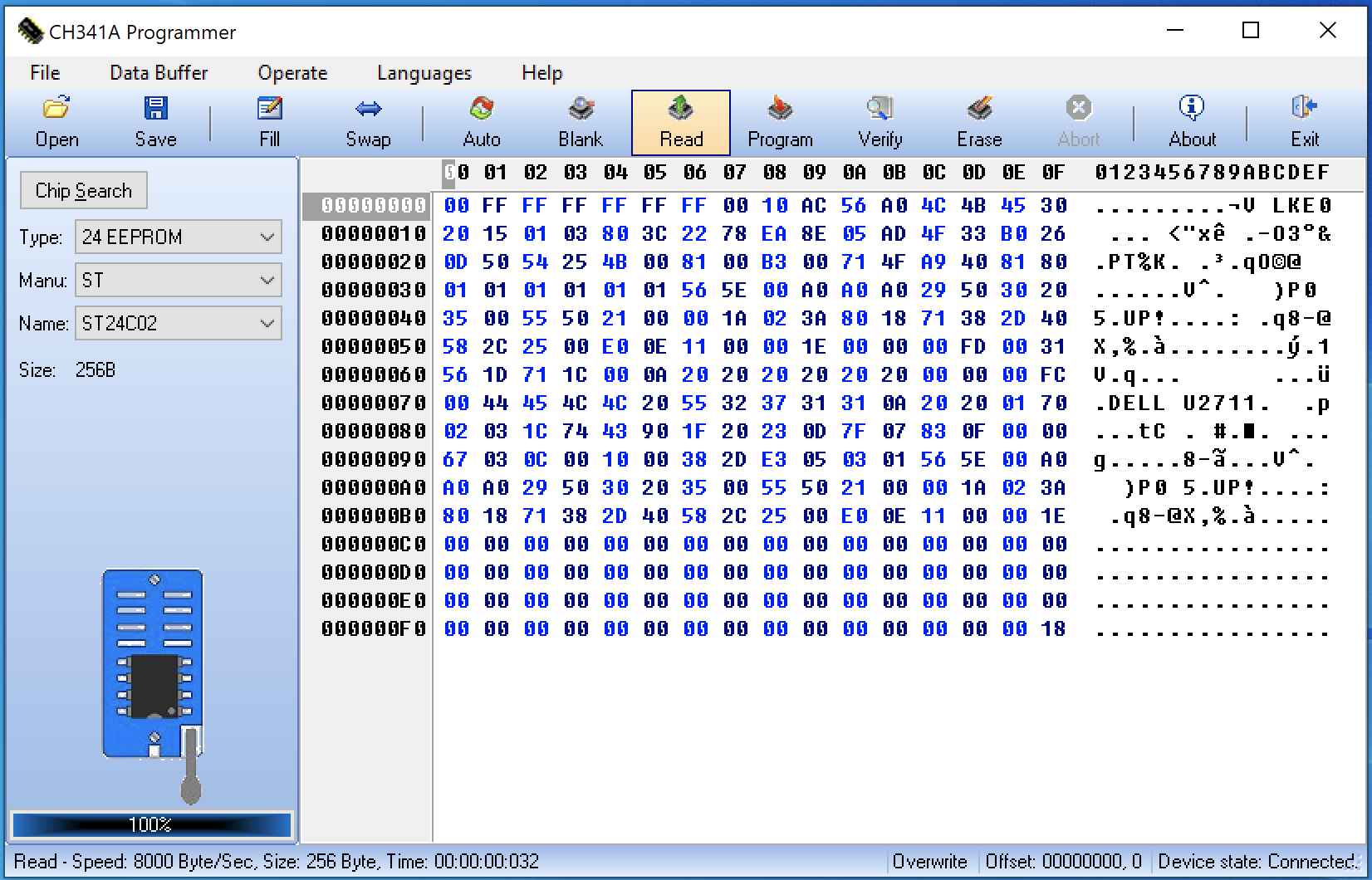Erase the chip with Erase tool
This screenshot has height=880, width=1372.
(x=979, y=123)
